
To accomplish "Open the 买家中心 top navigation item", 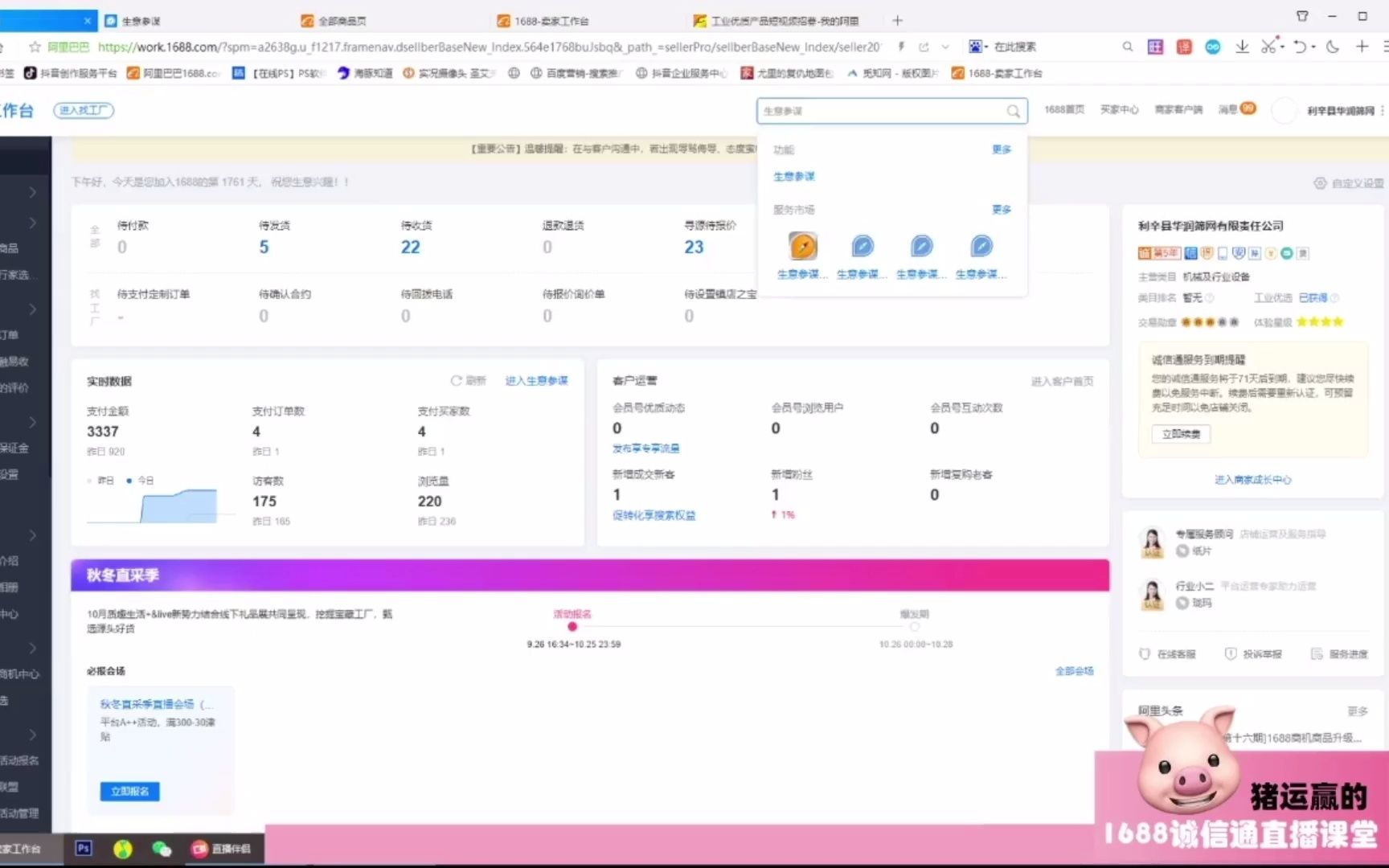I will 1119,109.
